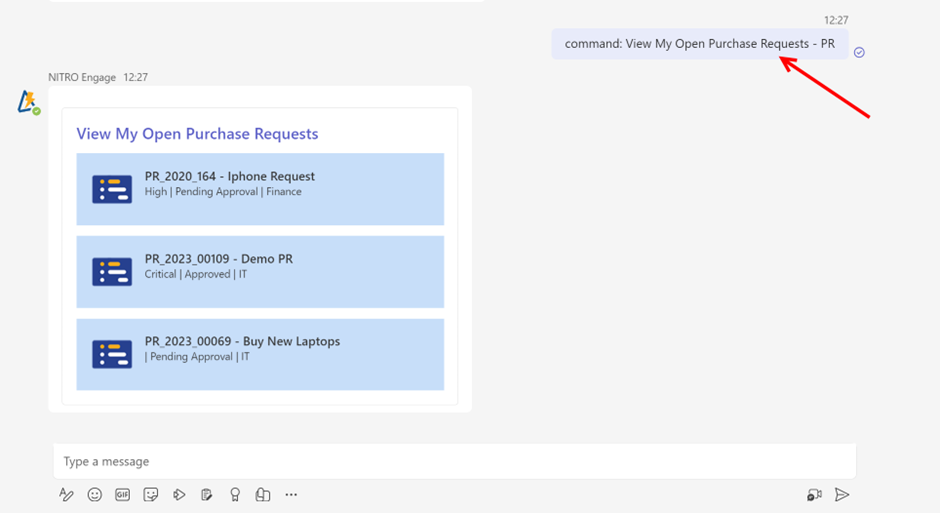Click the NITRO Engage bot avatar
The image size is (940, 513).
coord(28,102)
